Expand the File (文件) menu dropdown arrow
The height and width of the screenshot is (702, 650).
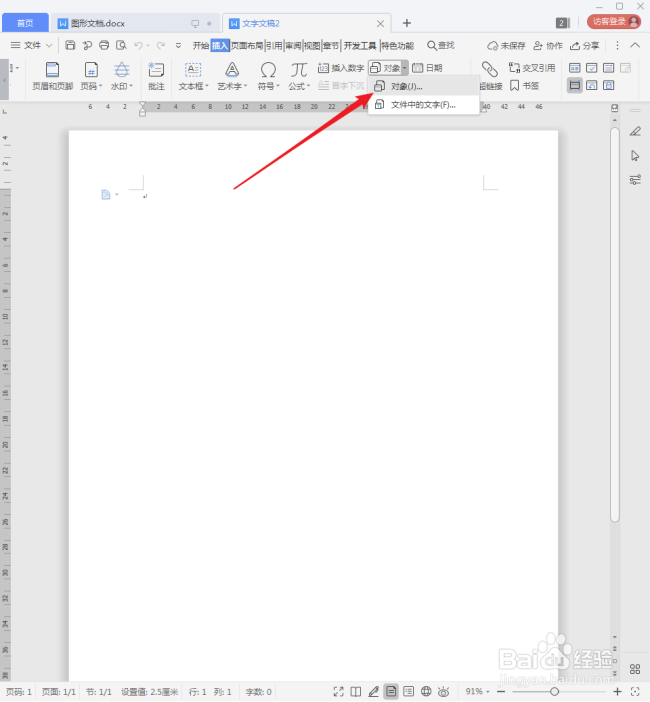(x=49, y=45)
